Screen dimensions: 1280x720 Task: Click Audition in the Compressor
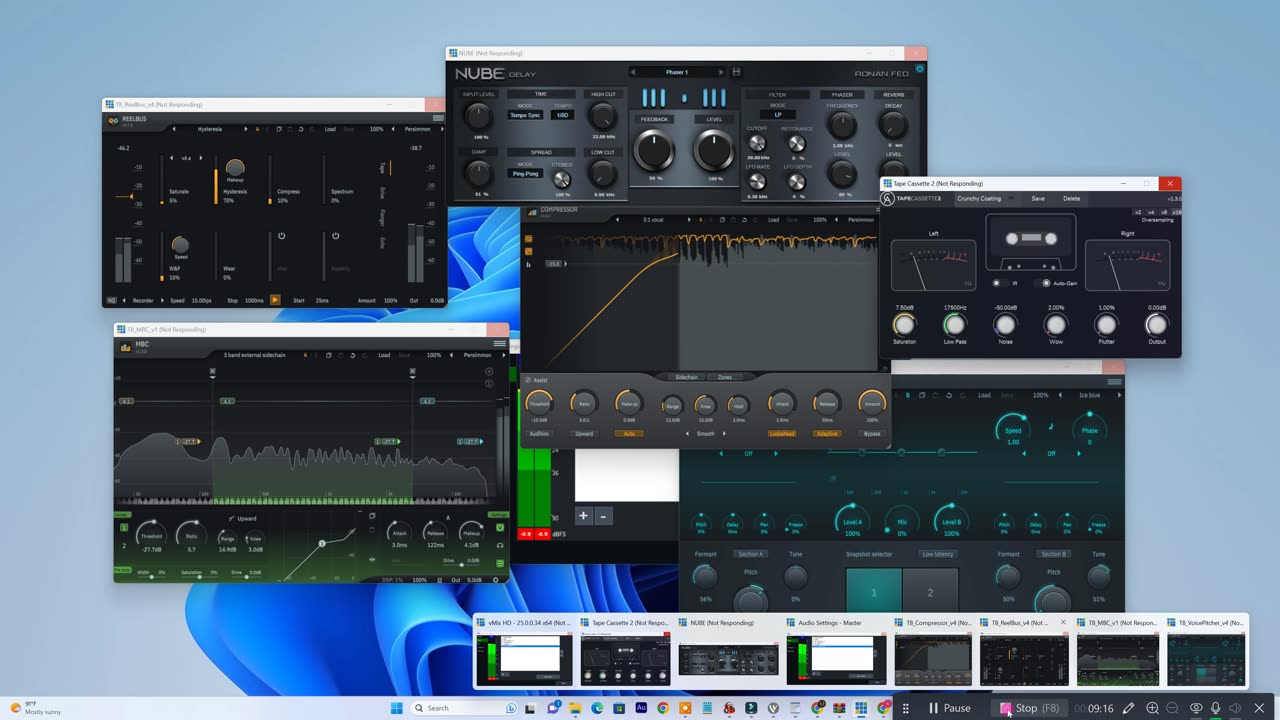539,434
